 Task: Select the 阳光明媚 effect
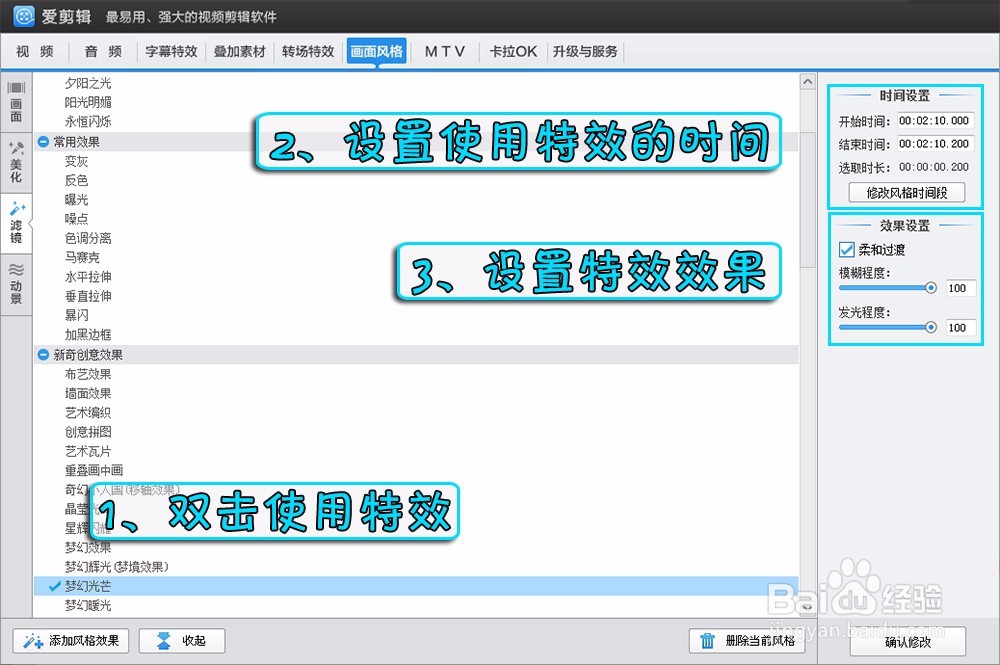(88, 102)
